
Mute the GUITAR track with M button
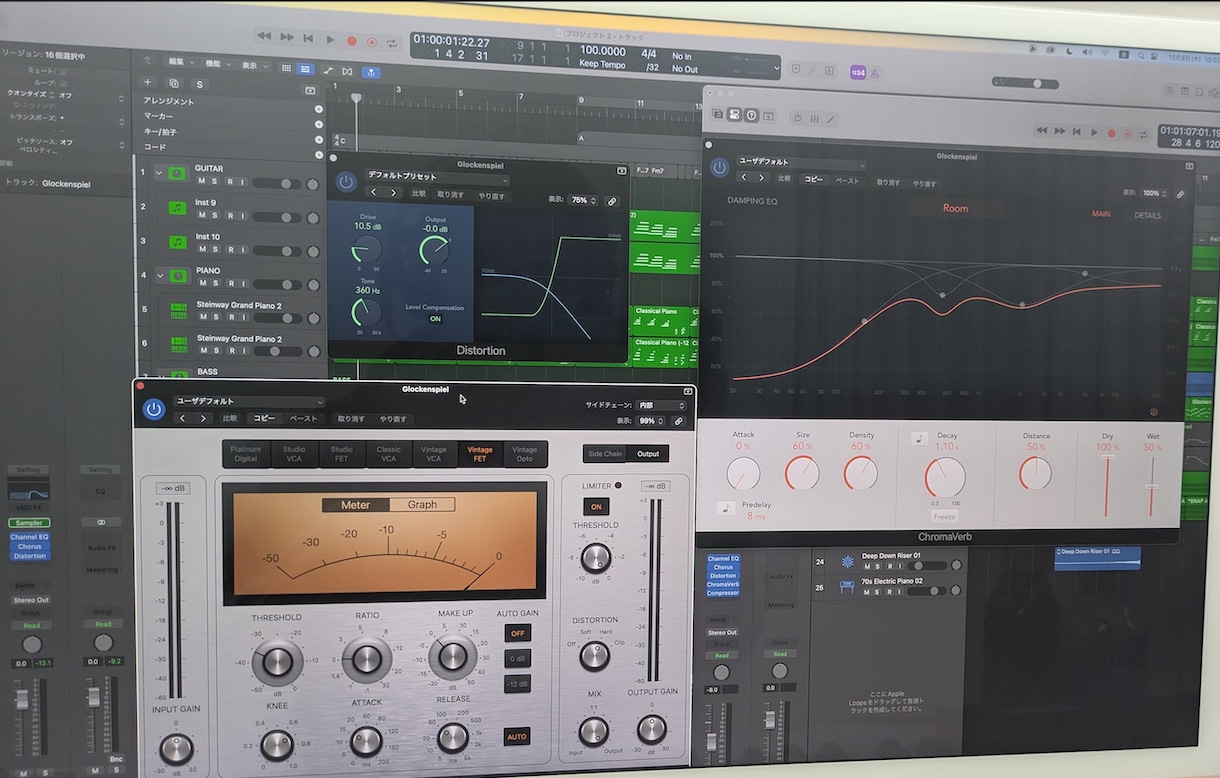tap(202, 181)
